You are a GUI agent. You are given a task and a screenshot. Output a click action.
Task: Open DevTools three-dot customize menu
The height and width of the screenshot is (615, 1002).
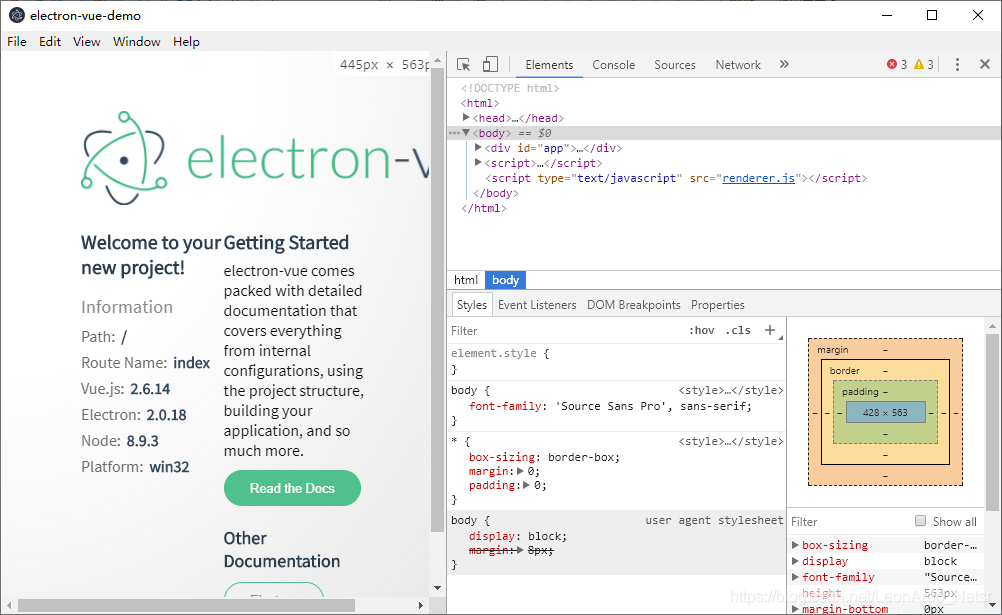point(957,64)
